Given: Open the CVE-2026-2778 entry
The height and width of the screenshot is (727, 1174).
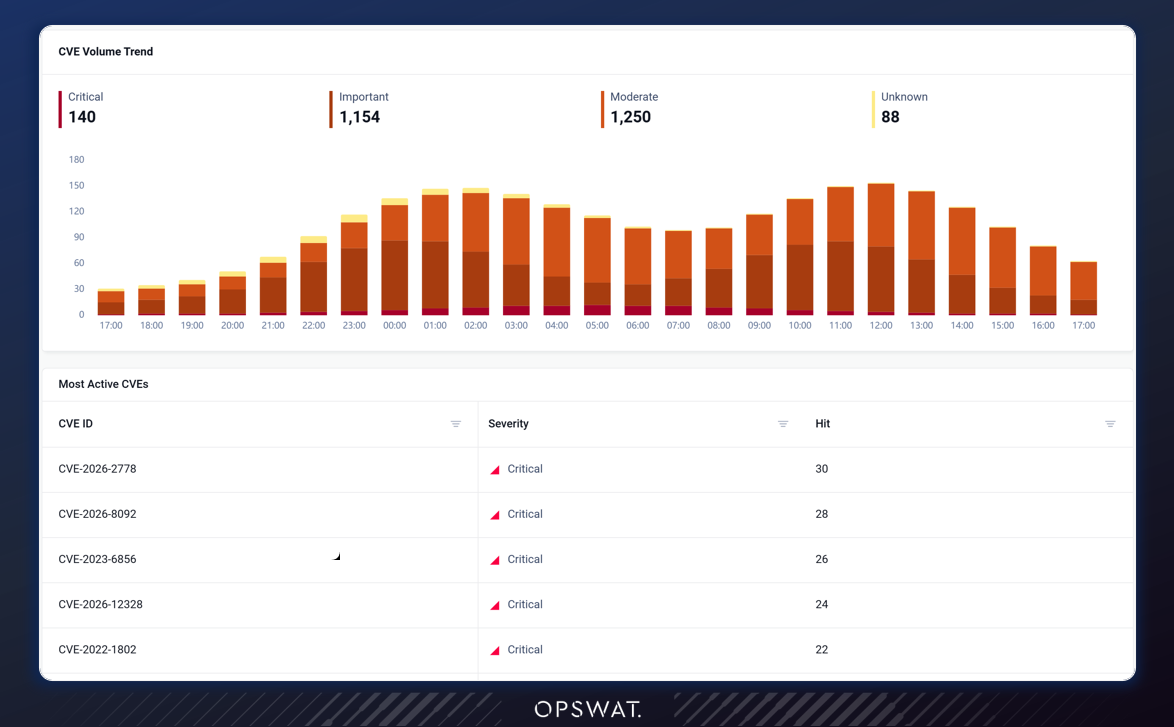Looking at the screenshot, I should coord(97,469).
